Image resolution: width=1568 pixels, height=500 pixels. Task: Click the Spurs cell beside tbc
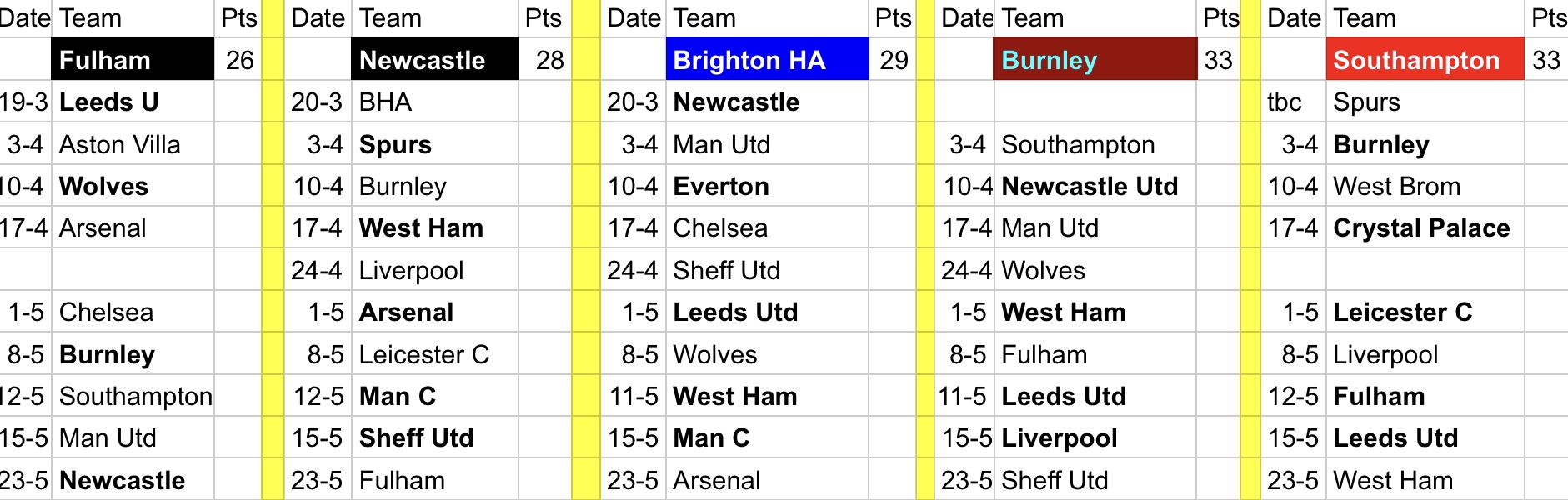[1425, 102]
